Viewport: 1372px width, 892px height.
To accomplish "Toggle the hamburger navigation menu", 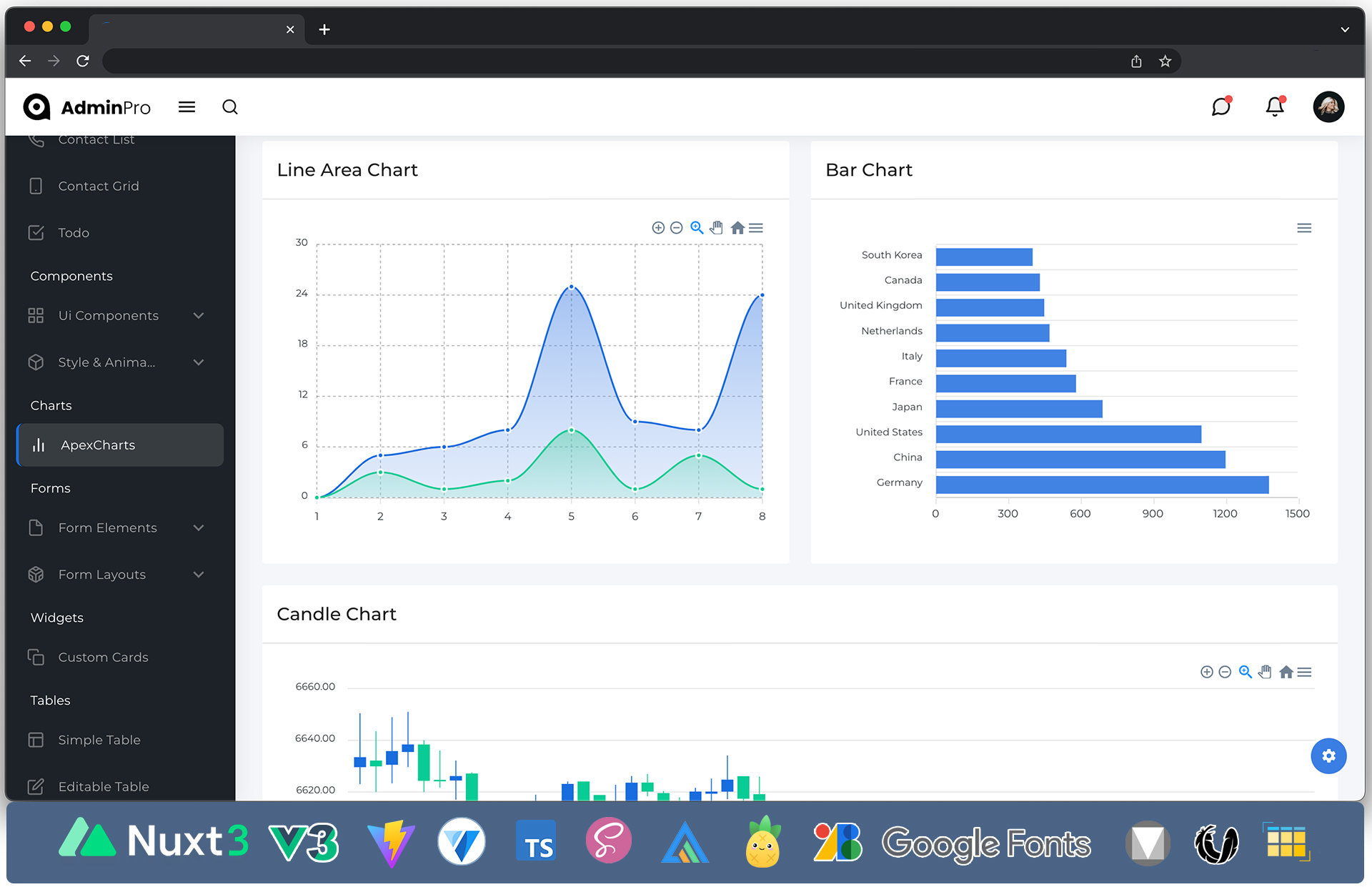I will 187,107.
